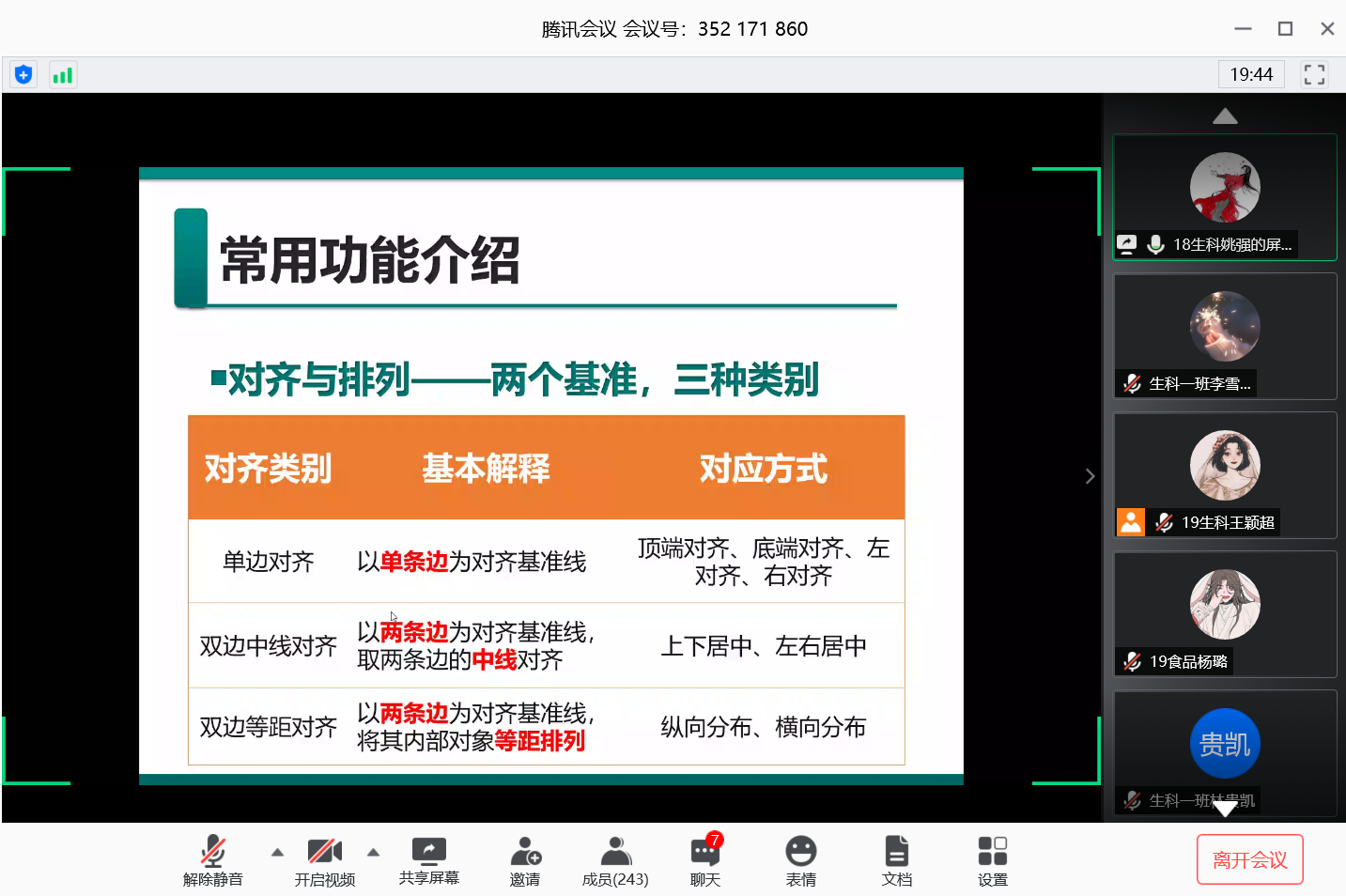Open the Emoji reactions (表情) icon
This screenshot has height=896, width=1346.
tap(801, 860)
